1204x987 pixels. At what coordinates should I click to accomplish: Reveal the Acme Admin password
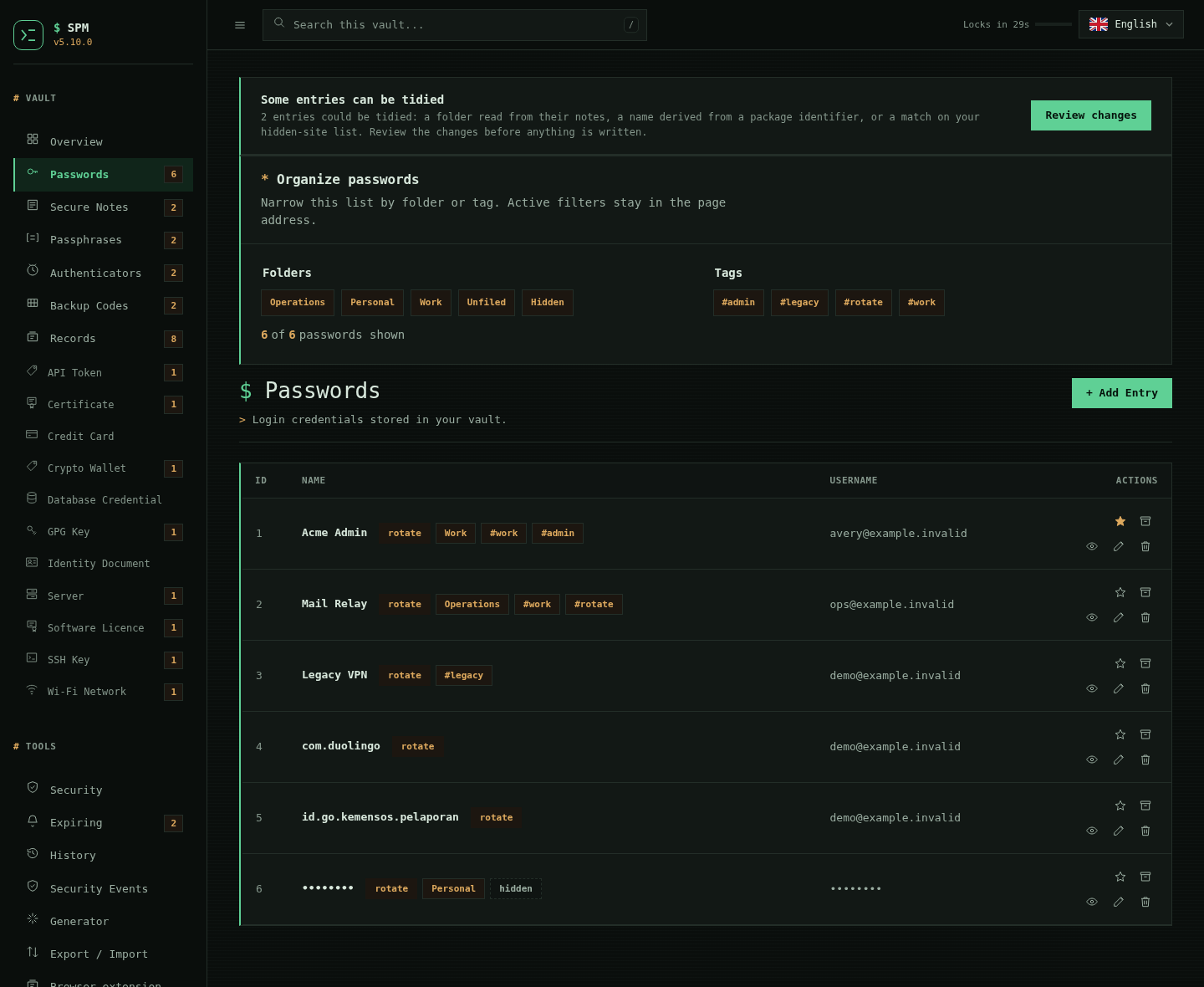click(1092, 546)
